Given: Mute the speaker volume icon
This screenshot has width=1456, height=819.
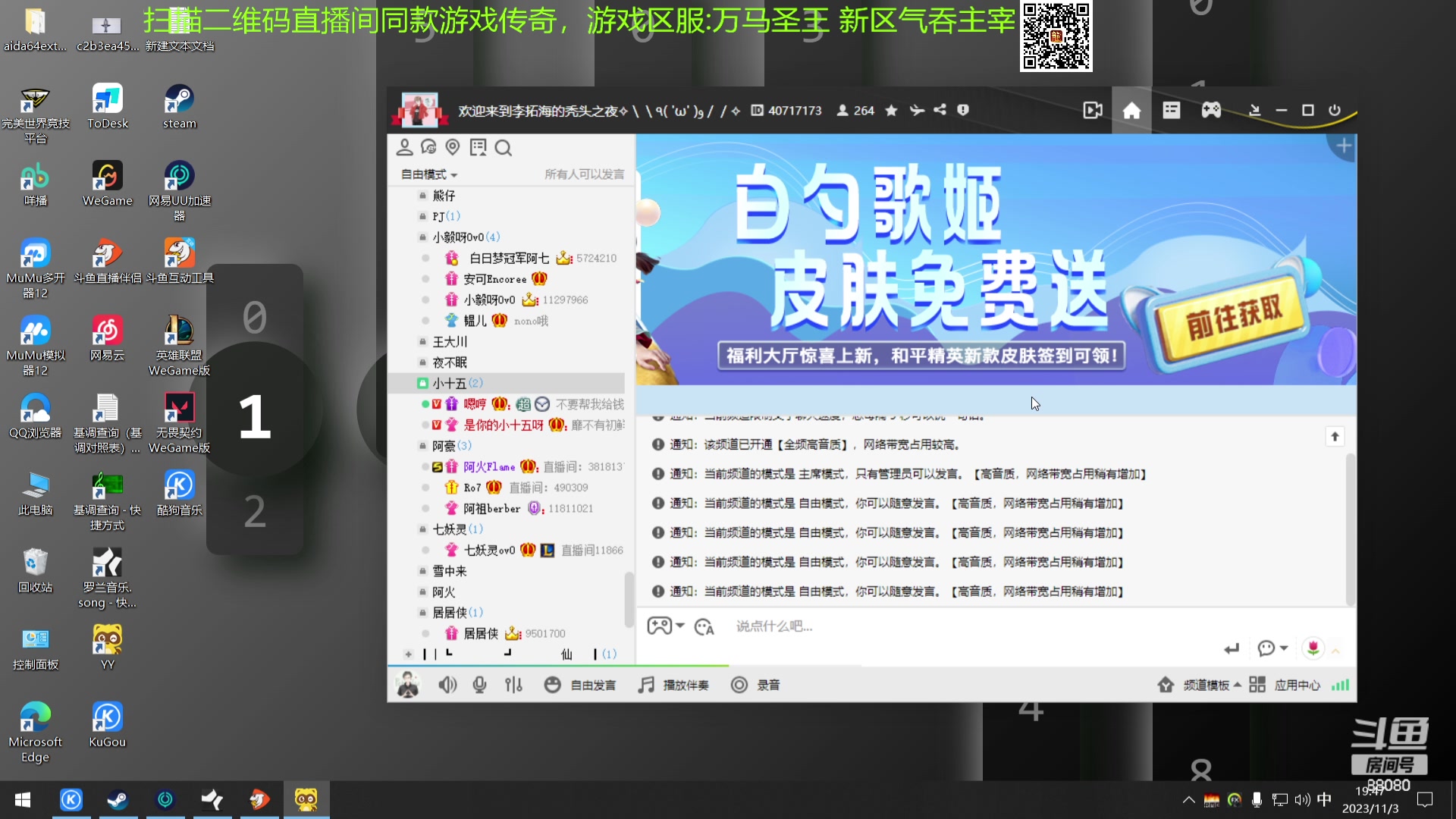Looking at the screenshot, I should click(x=447, y=684).
